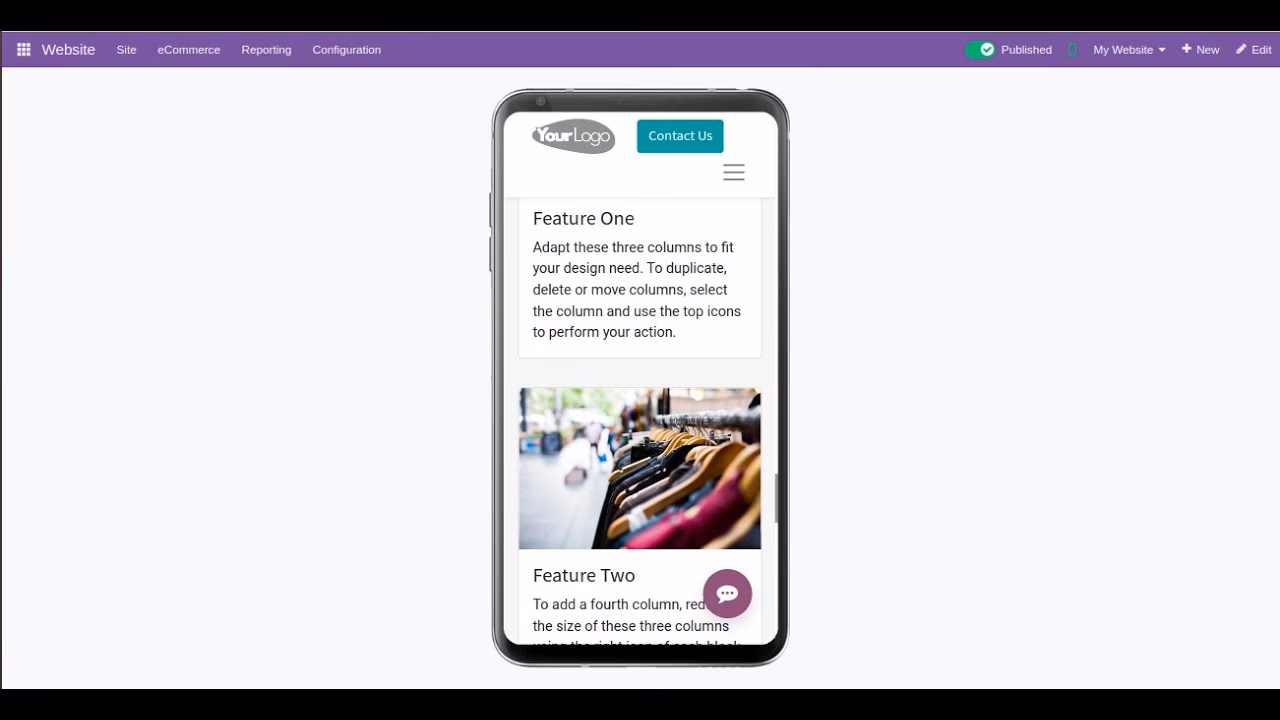This screenshot has height=720, width=1280.
Task: Click the apps grid icon
Action: point(23,49)
